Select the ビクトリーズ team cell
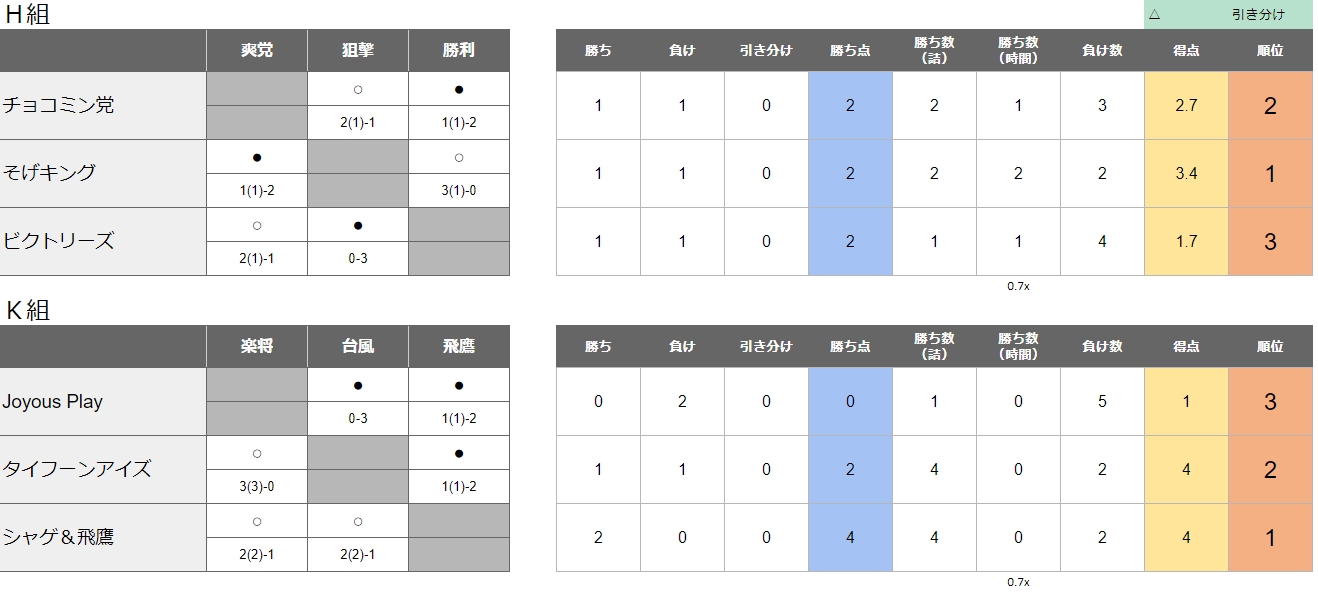This screenshot has width=1318, height=595. coord(103,241)
